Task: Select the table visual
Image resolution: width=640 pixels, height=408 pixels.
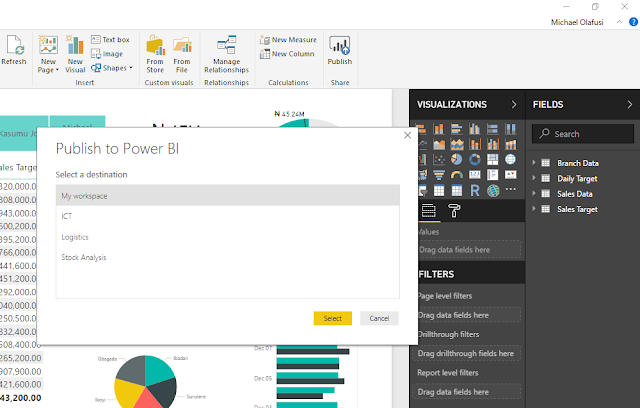Action: [439, 190]
